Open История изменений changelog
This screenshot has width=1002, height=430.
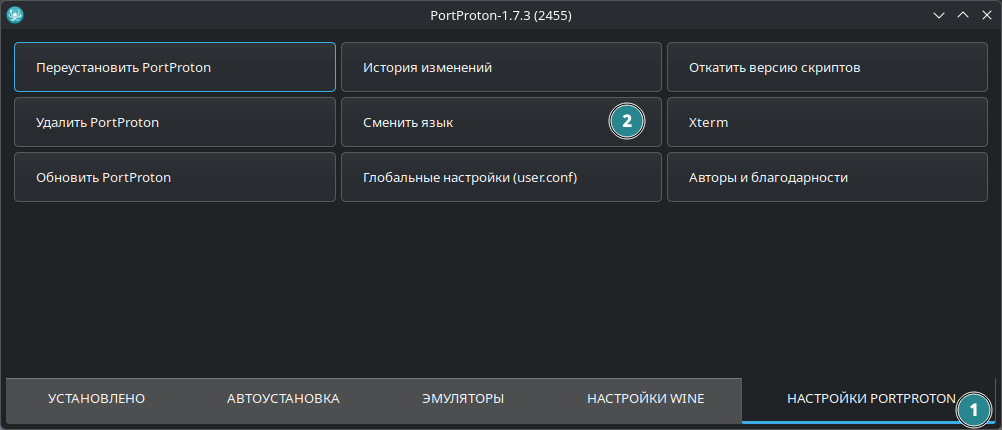(x=501, y=68)
